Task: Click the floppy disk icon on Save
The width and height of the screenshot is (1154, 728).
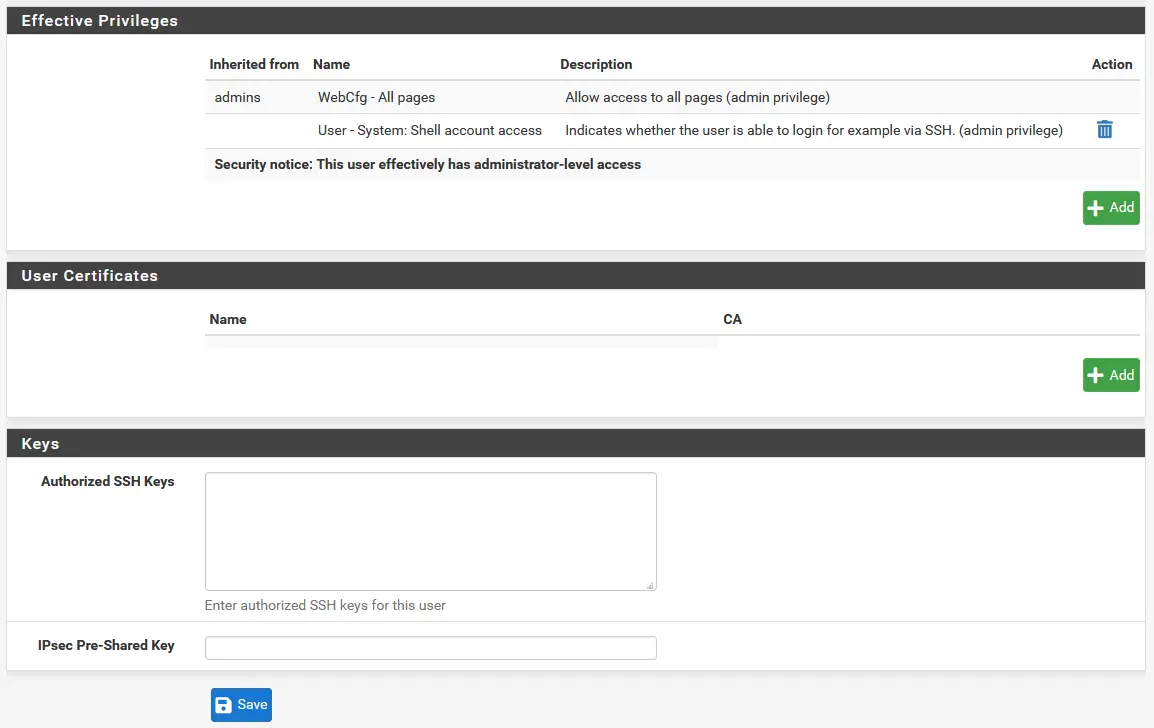Action: click(x=224, y=705)
